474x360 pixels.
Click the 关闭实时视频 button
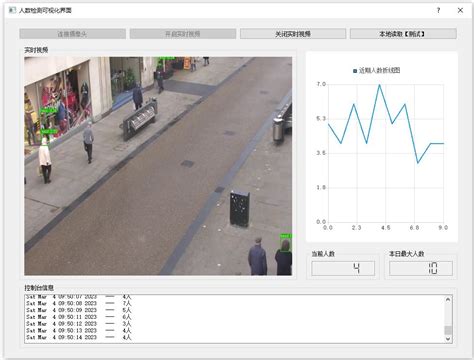point(293,34)
